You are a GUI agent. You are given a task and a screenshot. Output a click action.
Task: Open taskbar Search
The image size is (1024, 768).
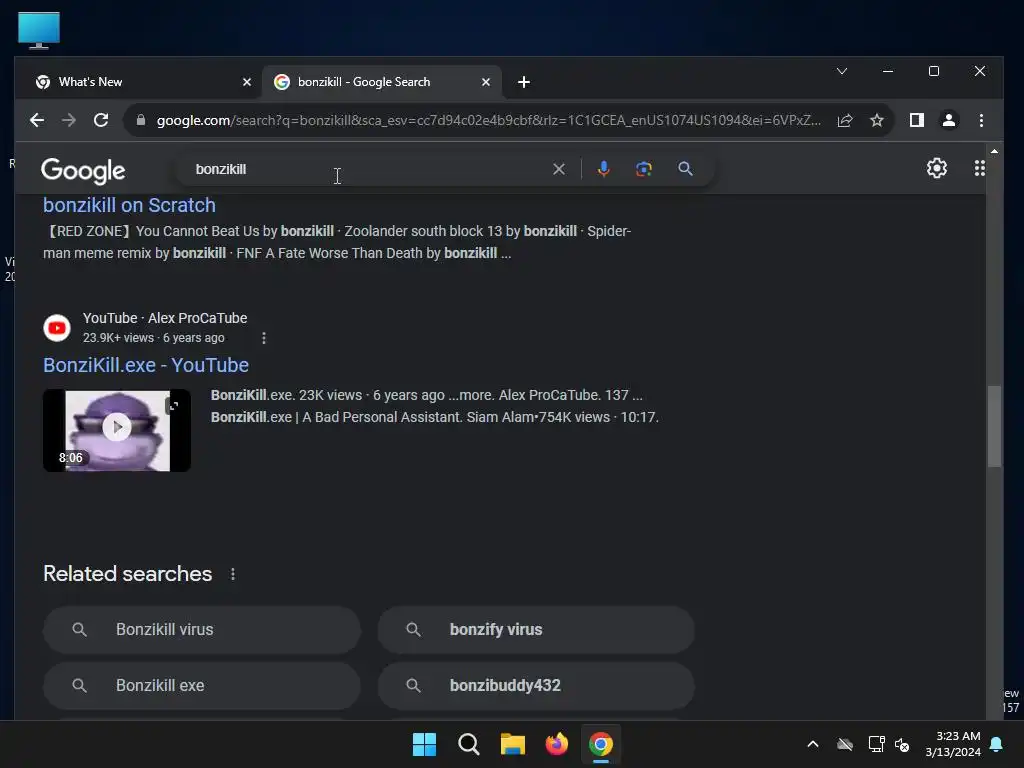pos(468,744)
